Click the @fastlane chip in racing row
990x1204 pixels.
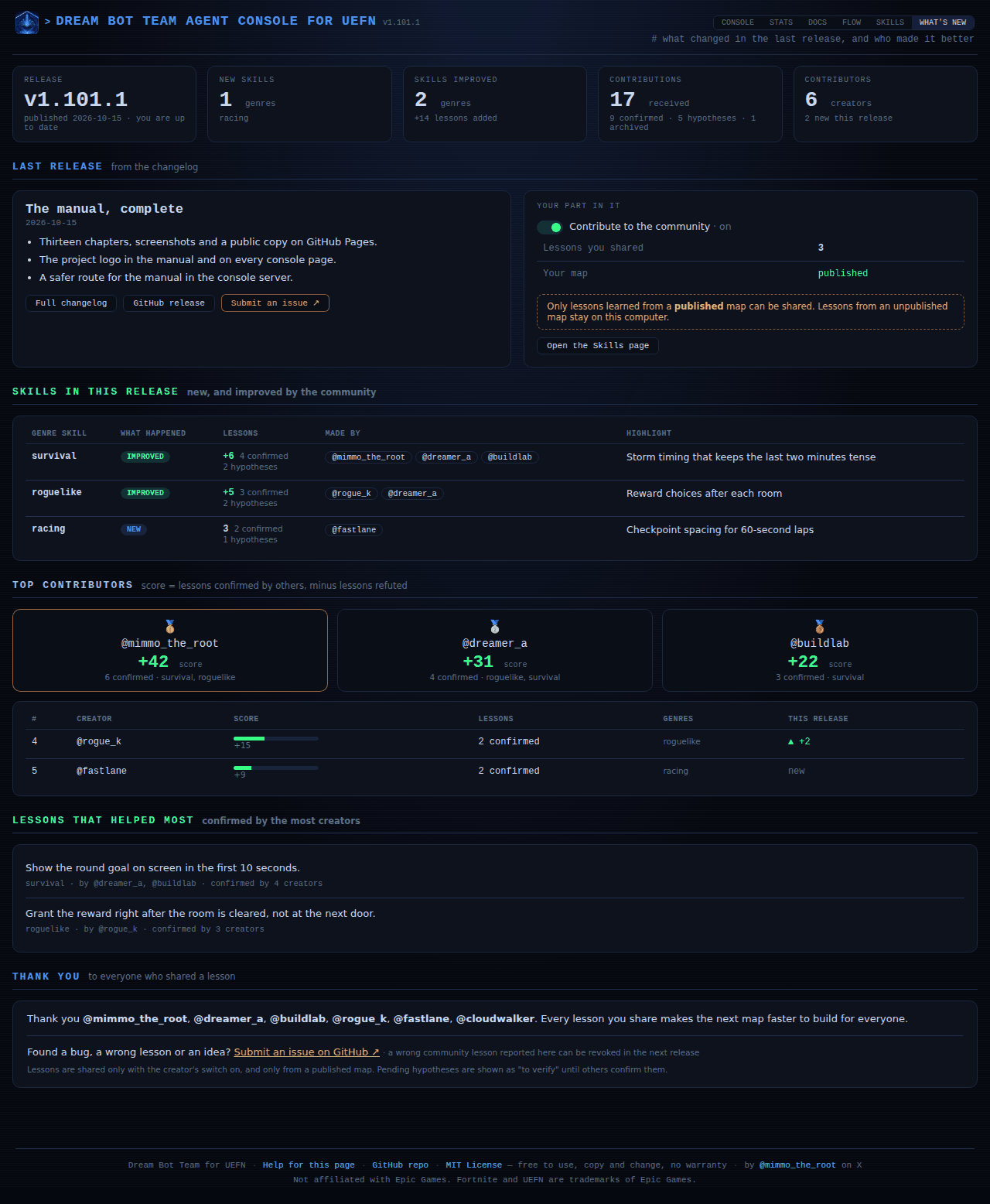pos(353,530)
